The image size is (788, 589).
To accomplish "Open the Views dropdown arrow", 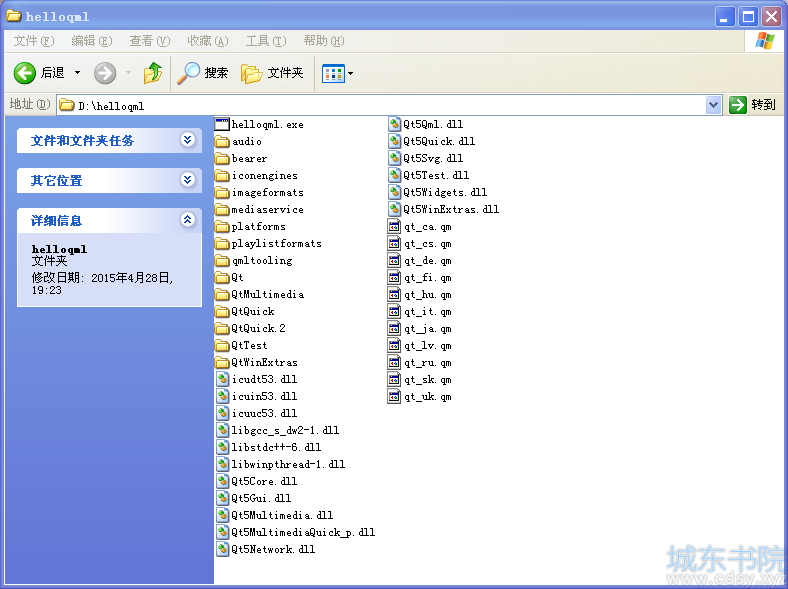I will 350,74.
